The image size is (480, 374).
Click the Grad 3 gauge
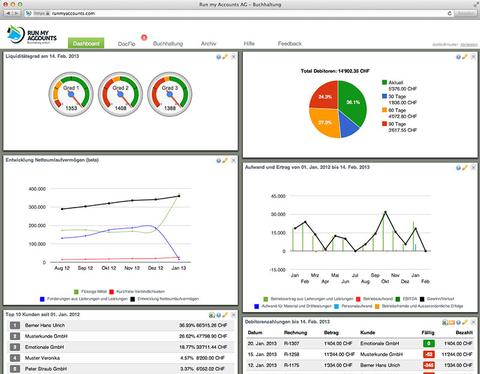click(x=170, y=95)
